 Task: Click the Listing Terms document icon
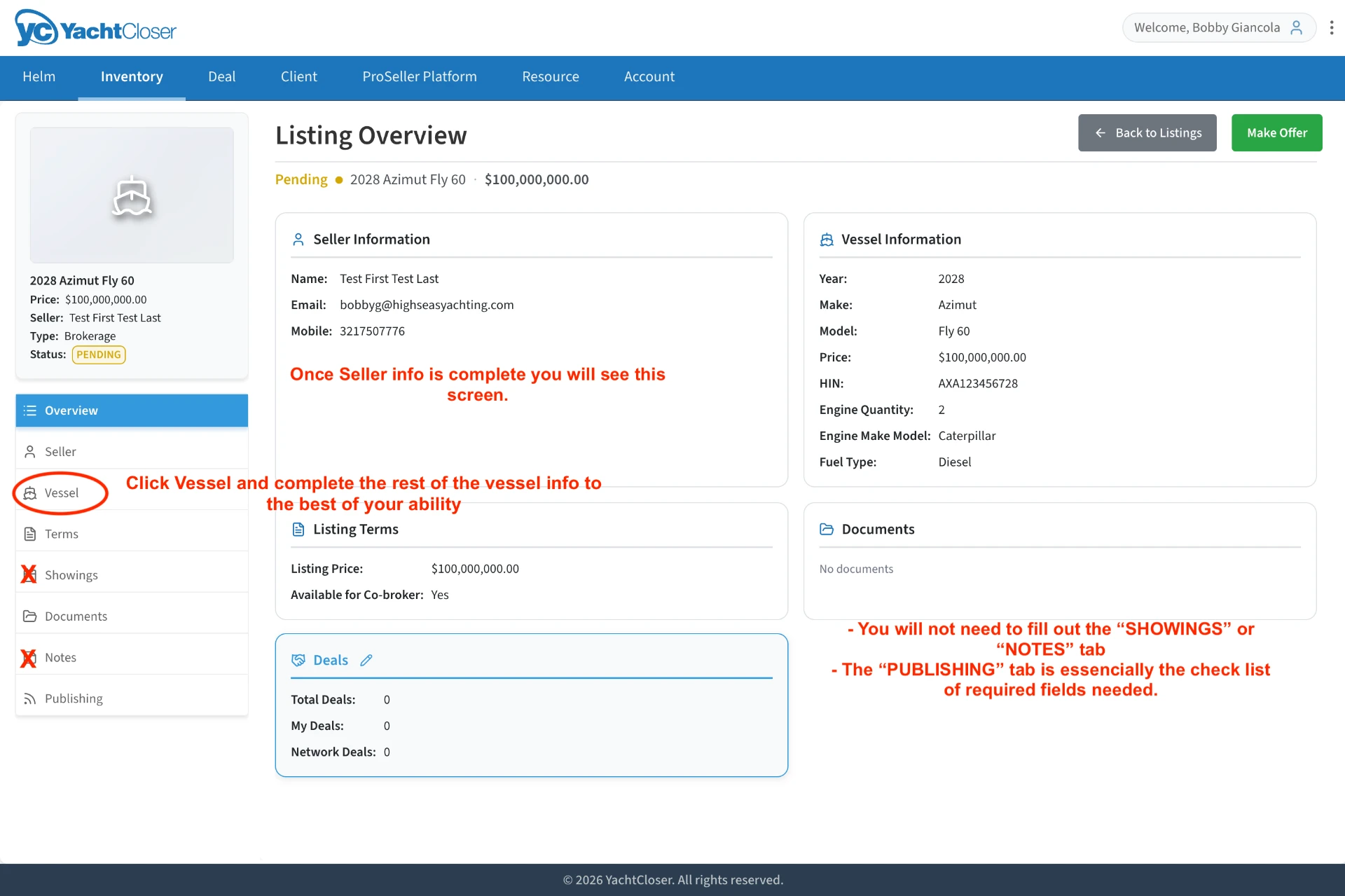click(298, 530)
